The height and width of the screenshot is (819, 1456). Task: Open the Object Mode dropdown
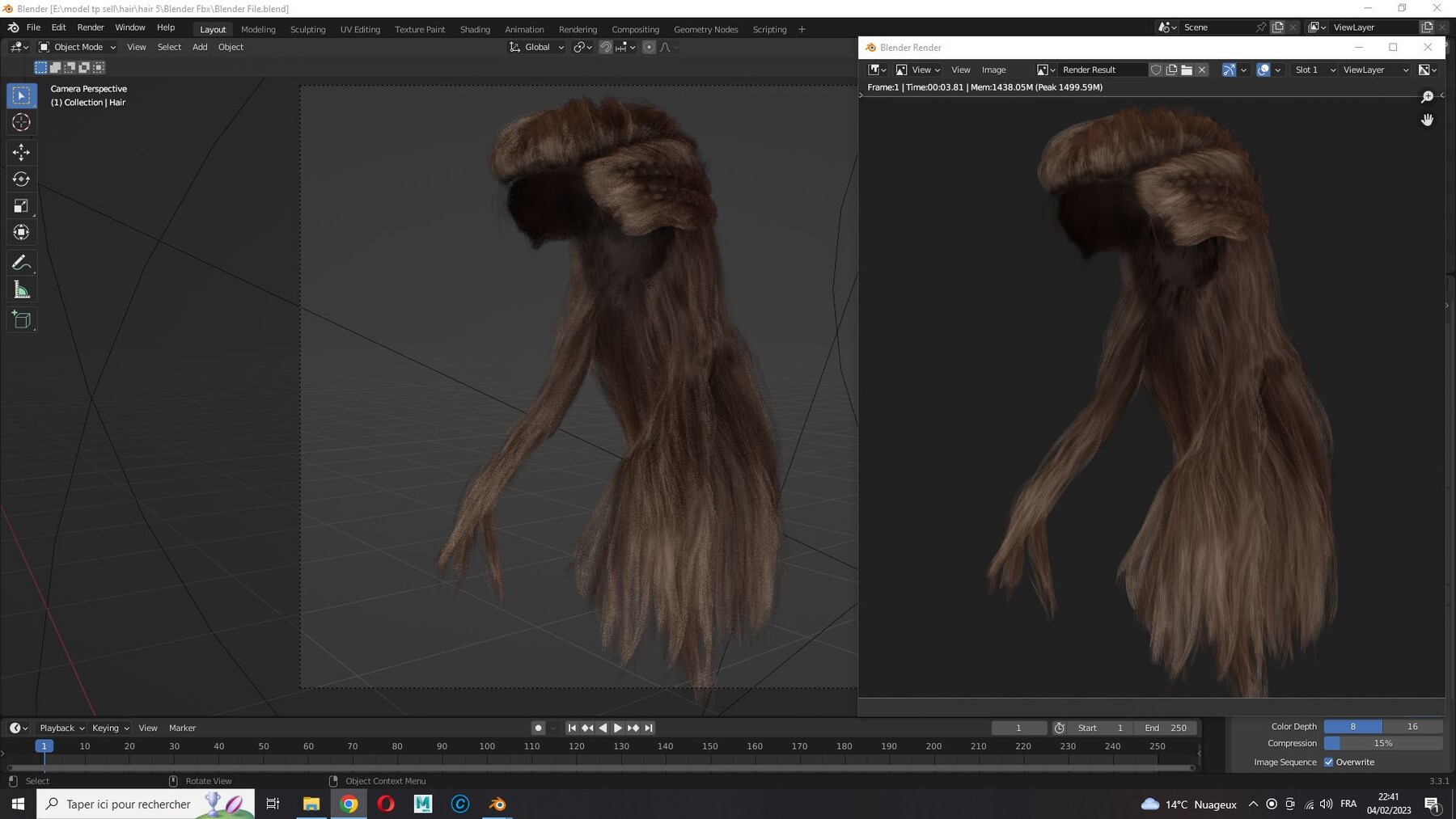78,47
